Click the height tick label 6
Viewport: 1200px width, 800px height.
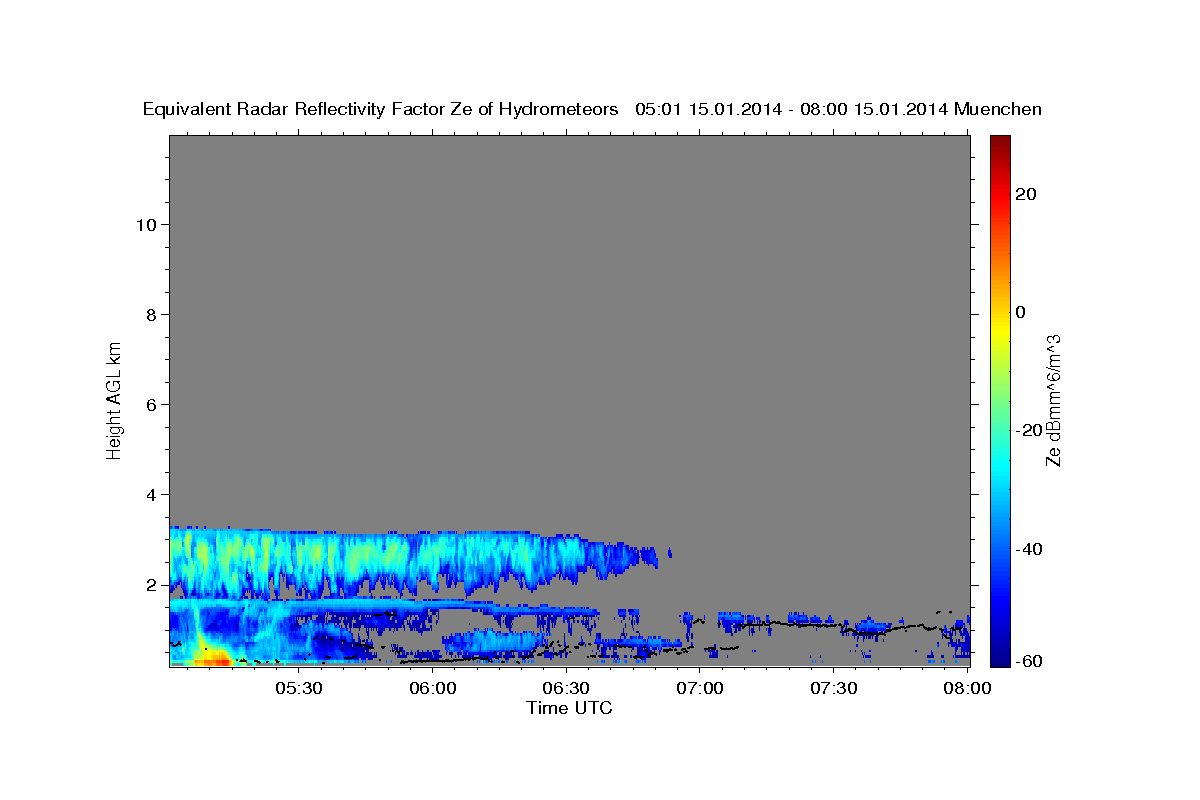152,404
